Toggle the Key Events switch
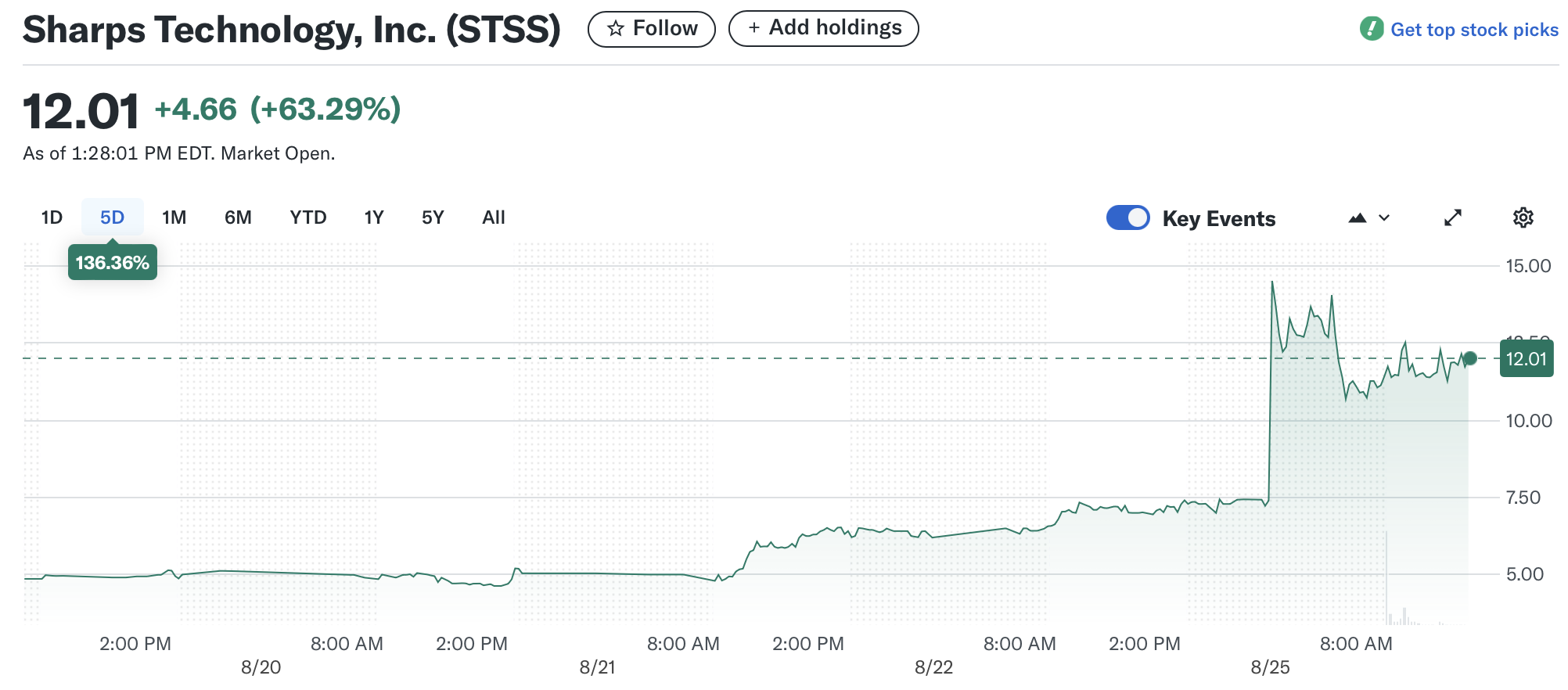The width and height of the screenshot is (1568, 690). tap(1127, 217)
